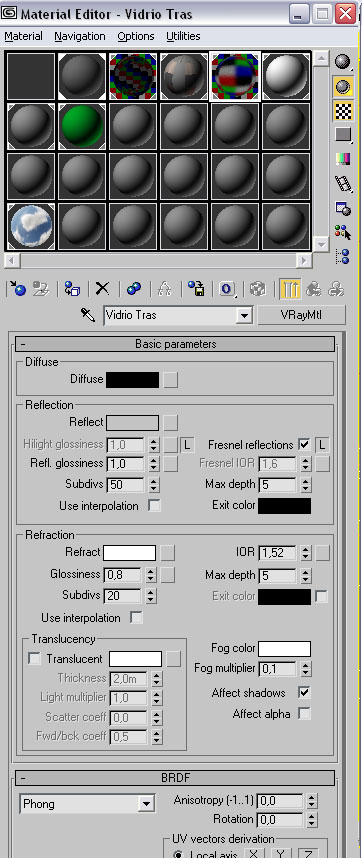The image size is (362, 858).
Task: Click Show Map in Viewport cube icon
Action: click(258, 288)
